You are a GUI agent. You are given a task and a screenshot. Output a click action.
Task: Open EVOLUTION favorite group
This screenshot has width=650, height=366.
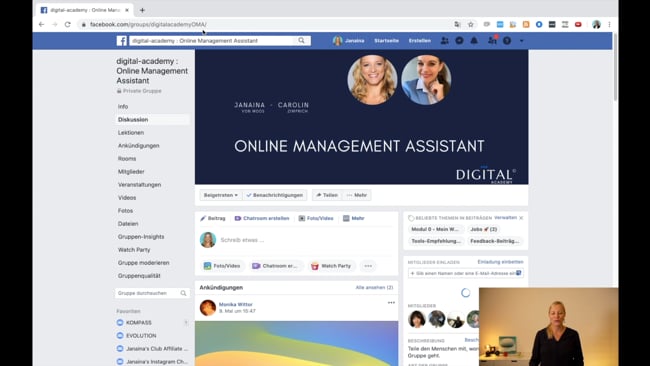coord(141,335)
